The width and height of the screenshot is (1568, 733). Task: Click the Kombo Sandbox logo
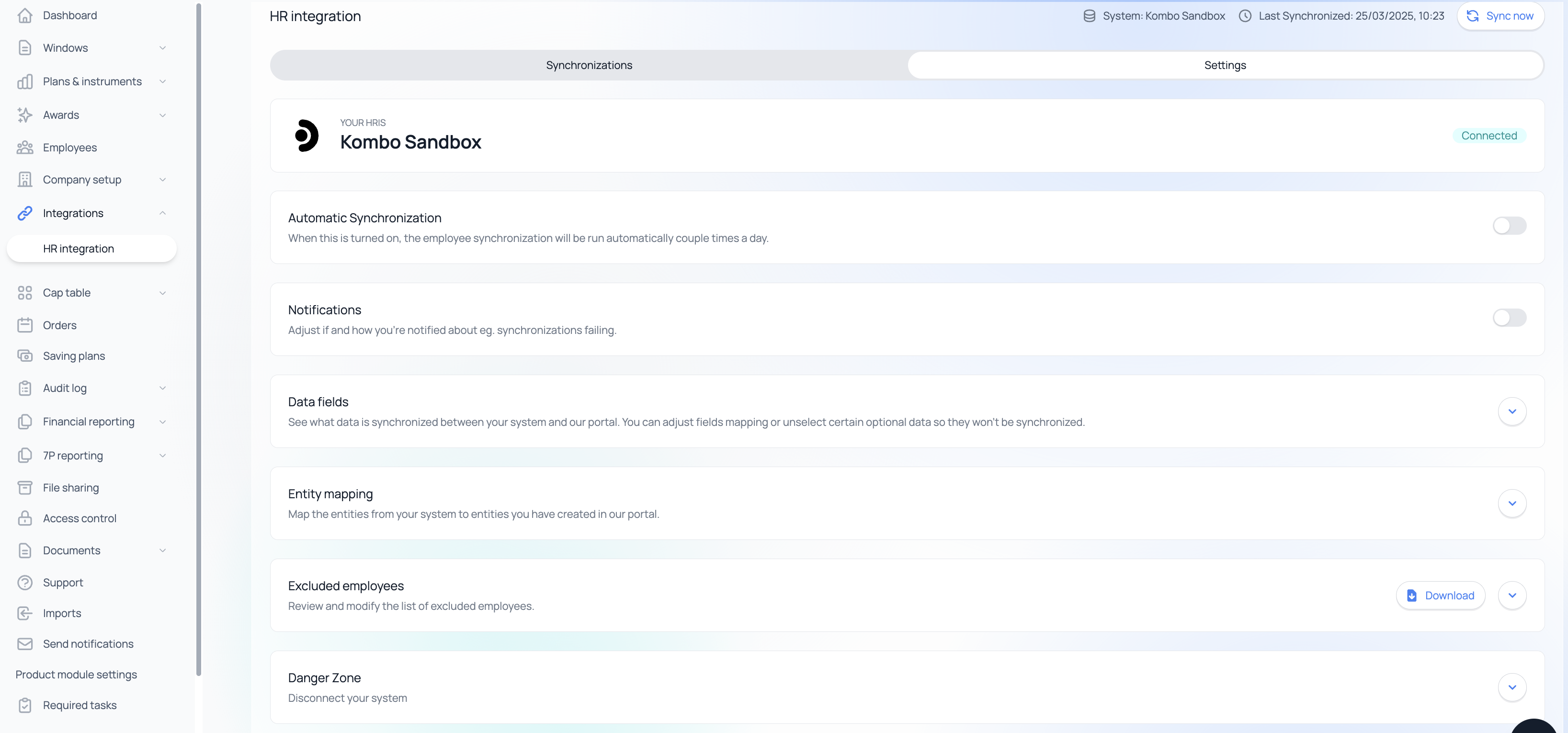click(307, 135)
